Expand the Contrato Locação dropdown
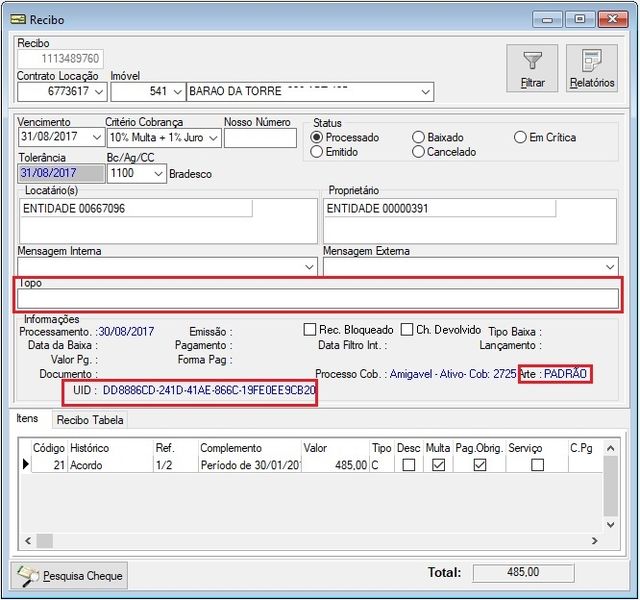The width and height of the screenshot is (640, 600). [x=97, y=92]
